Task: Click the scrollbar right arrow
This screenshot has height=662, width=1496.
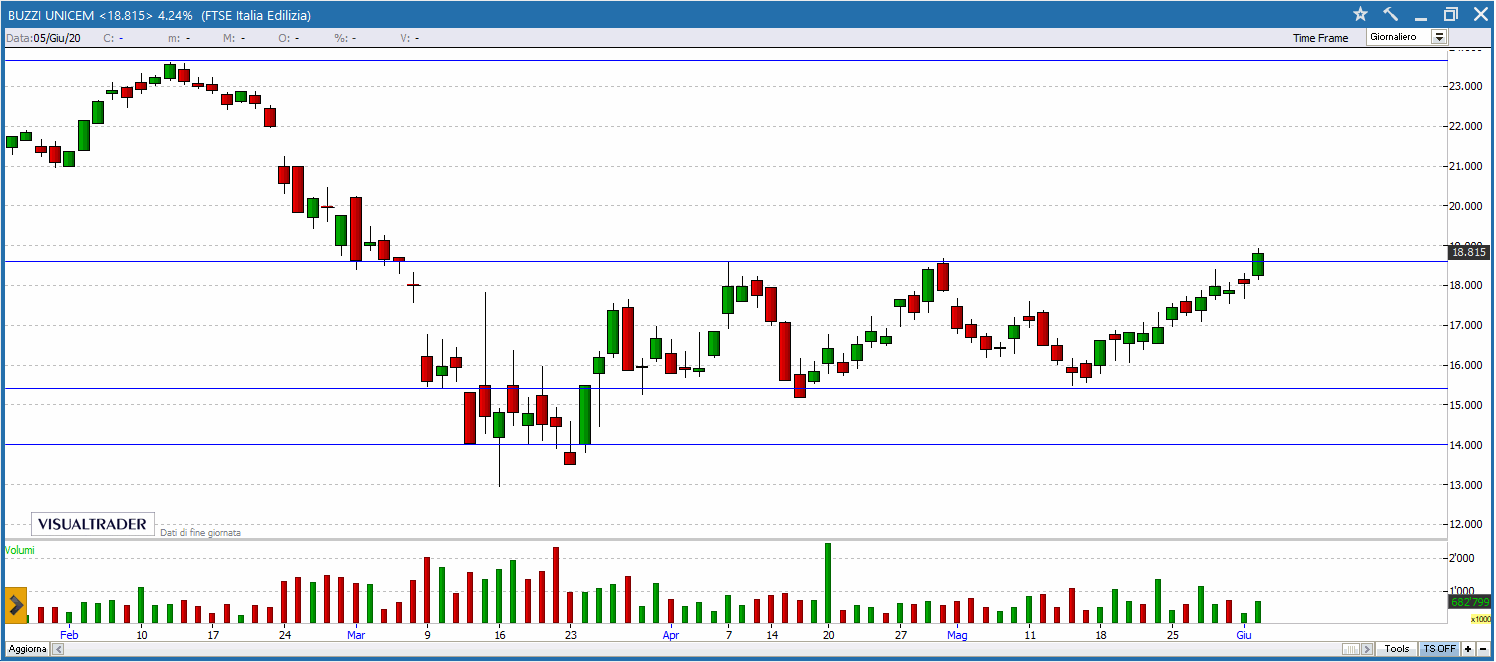Action: [1367, 649]
